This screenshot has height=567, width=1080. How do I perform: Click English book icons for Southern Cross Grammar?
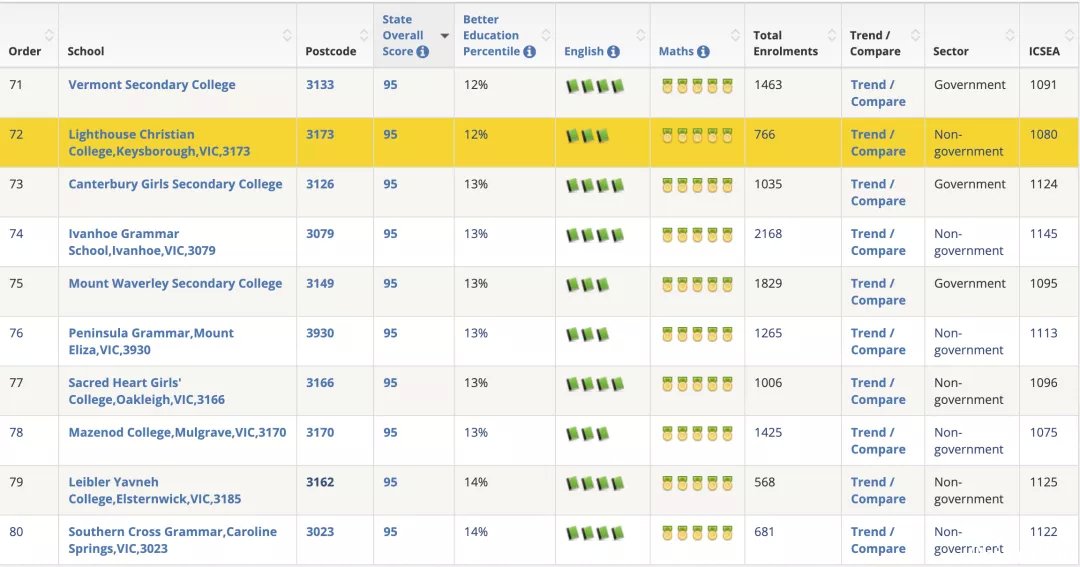pos(595,533)
